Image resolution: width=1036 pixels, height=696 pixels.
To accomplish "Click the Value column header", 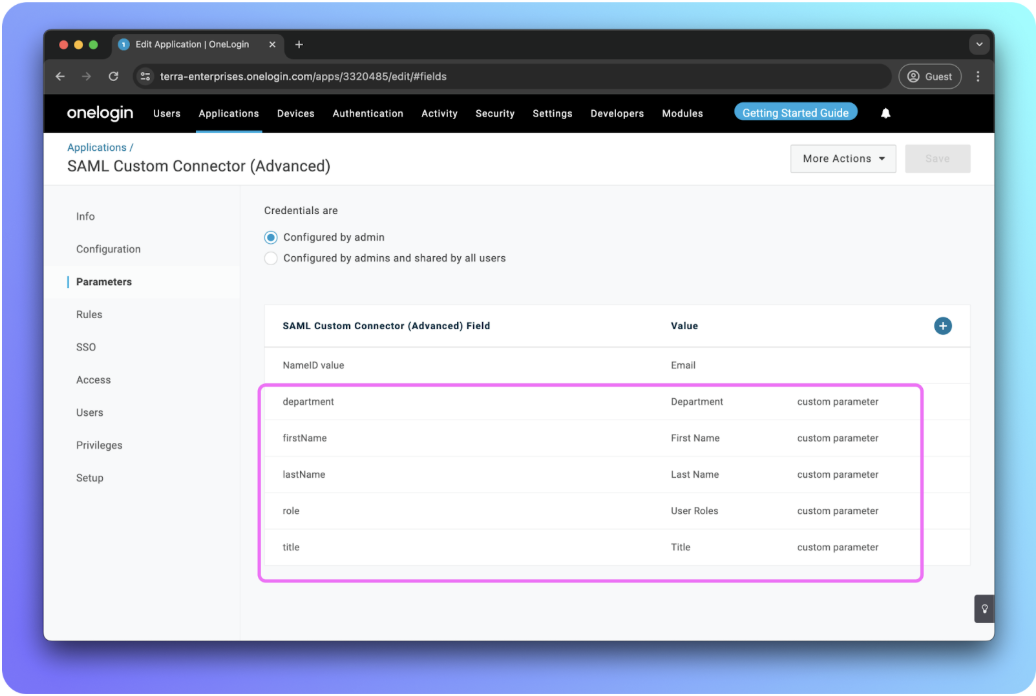I will [x=684, y=326].
